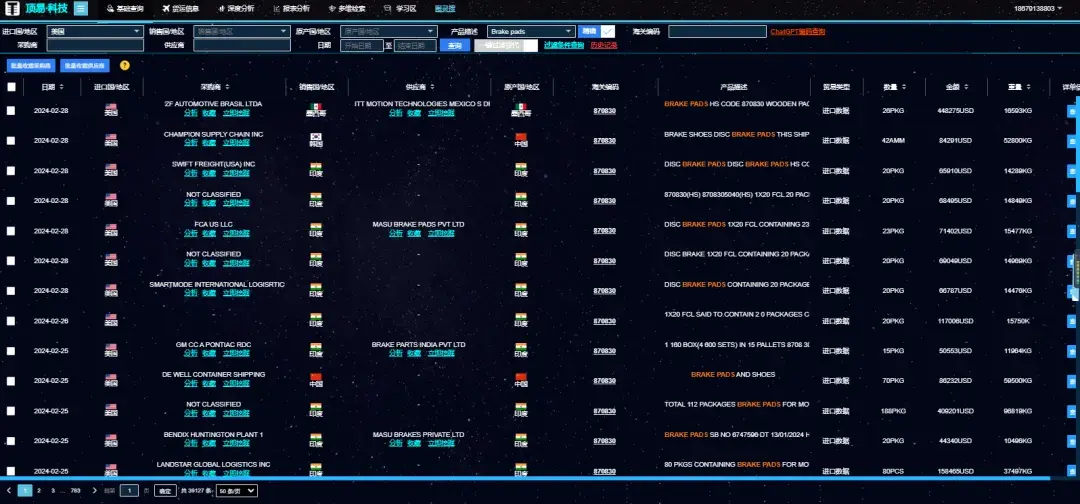Screen dimensions: 1080x504
Task: Click the 批量收藏供应商 button
Action: [85, 65]
